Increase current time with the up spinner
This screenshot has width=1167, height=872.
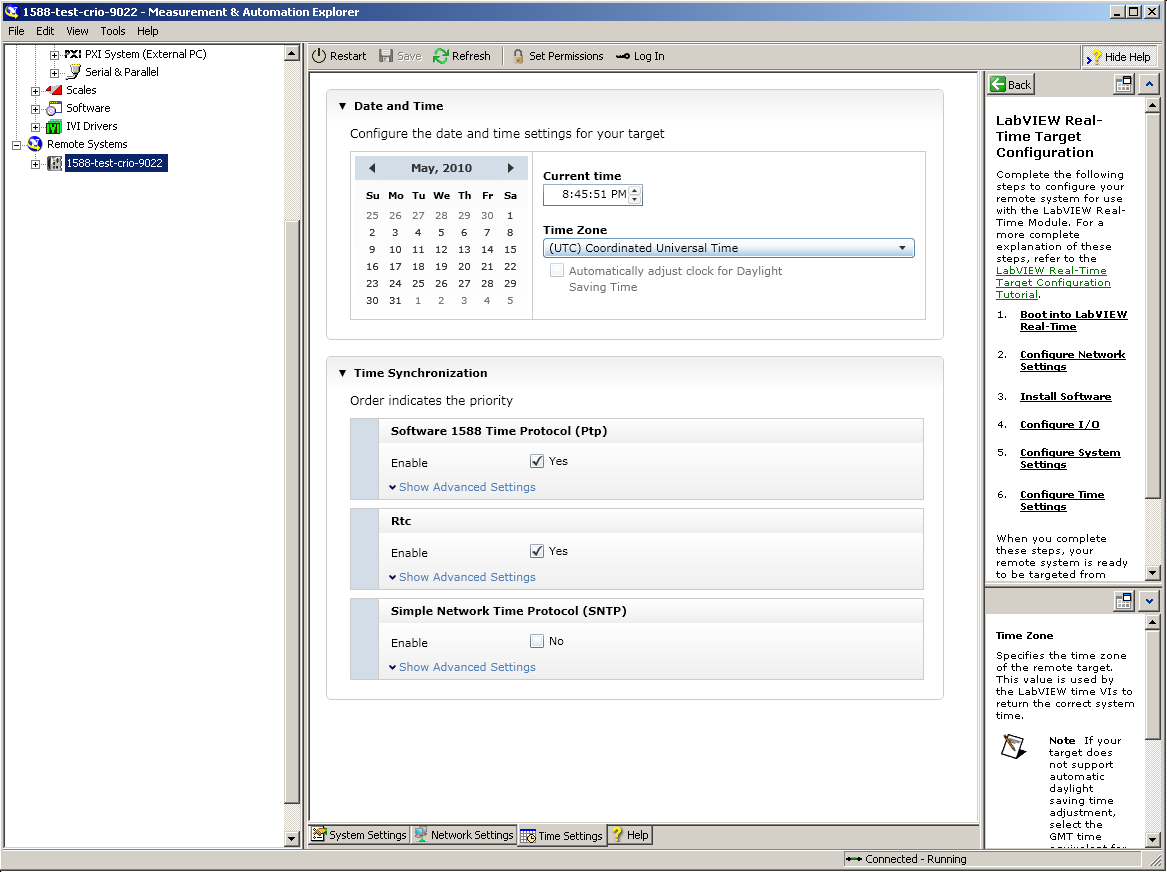tap(635, 190)
